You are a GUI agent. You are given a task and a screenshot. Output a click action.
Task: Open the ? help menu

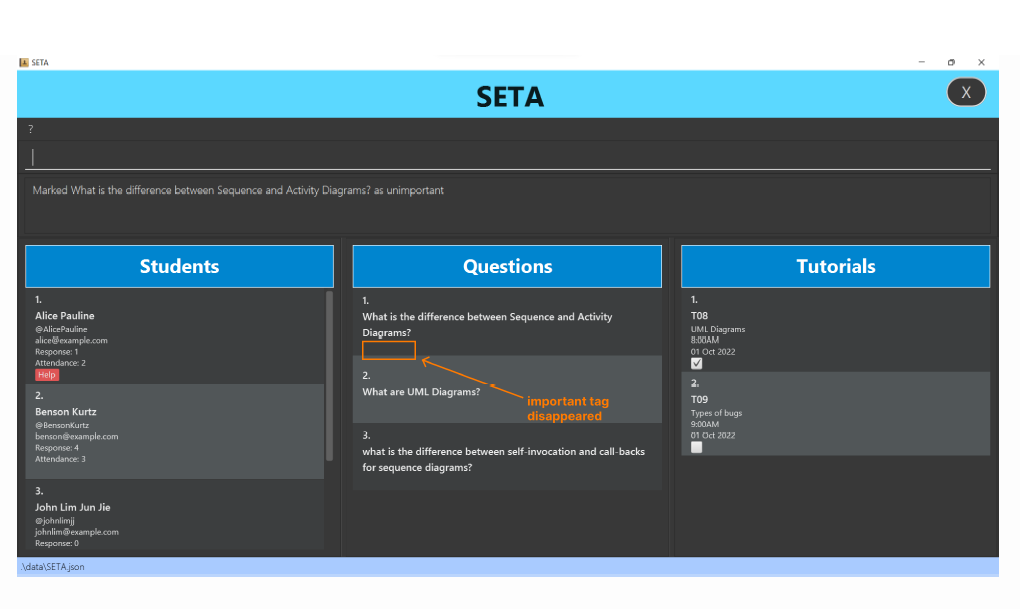[x=31, y=129]
